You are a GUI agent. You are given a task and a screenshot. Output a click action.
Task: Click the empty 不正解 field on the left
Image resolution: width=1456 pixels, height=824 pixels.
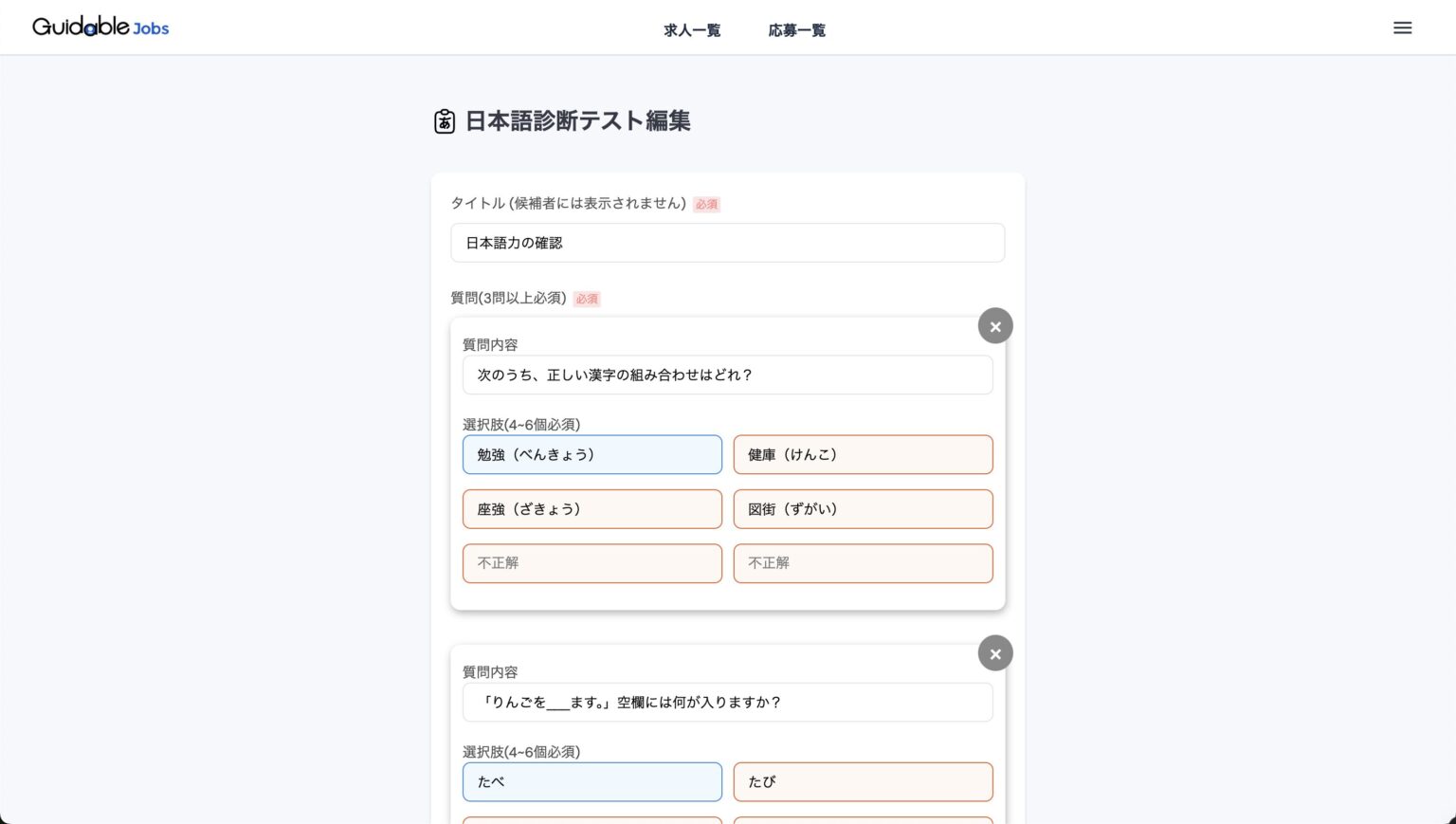pos(591,563)
